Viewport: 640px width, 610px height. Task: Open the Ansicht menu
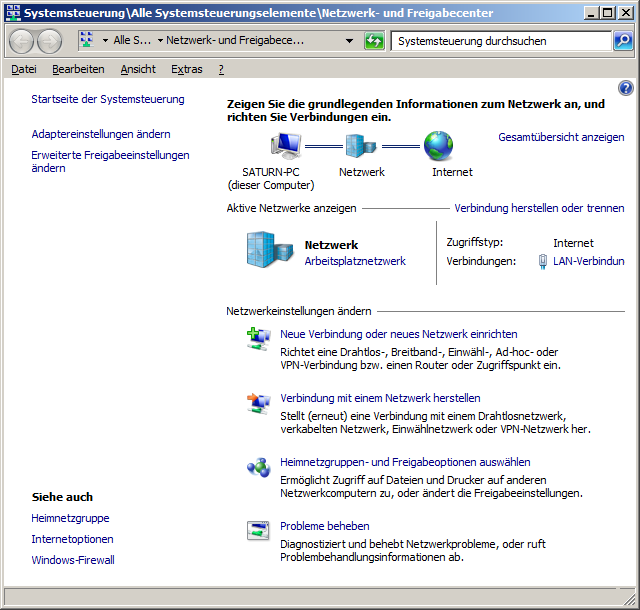(x=138, y=69)
